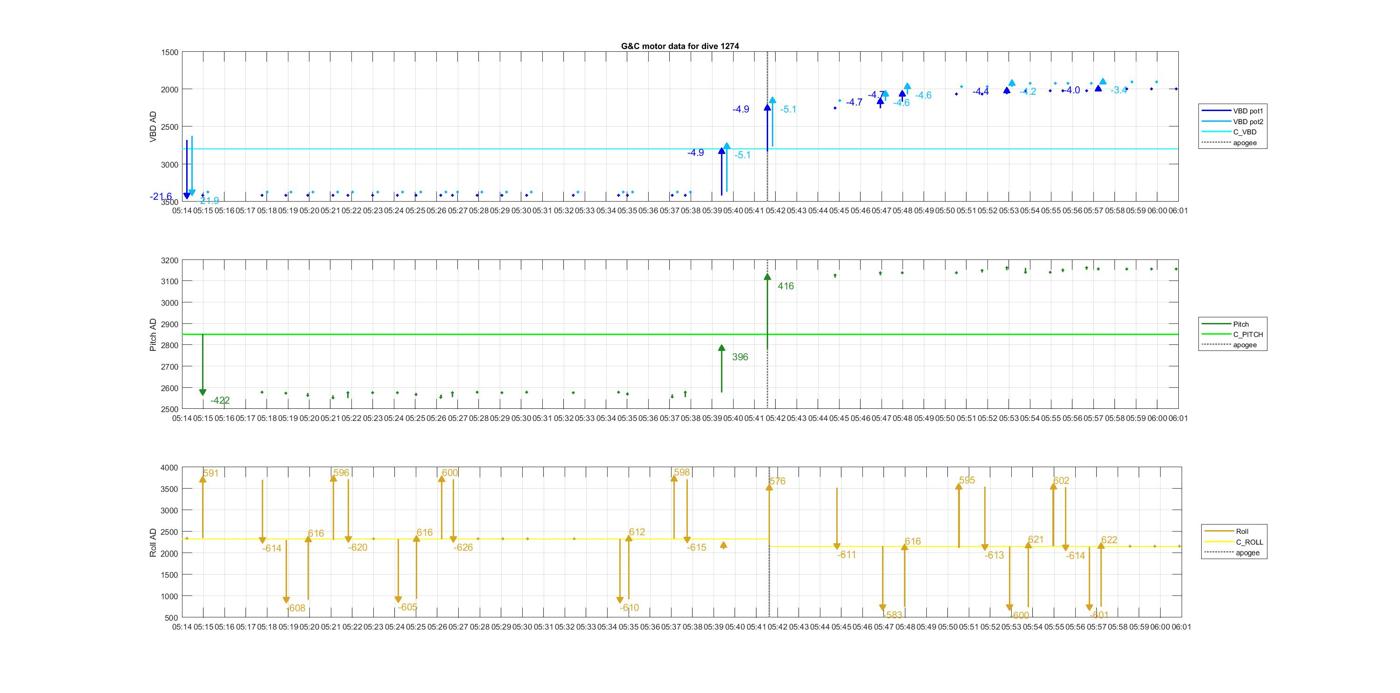Click the '-611' roll data label
This screenshot has height=693, width=1400.
tap(847, 555)
